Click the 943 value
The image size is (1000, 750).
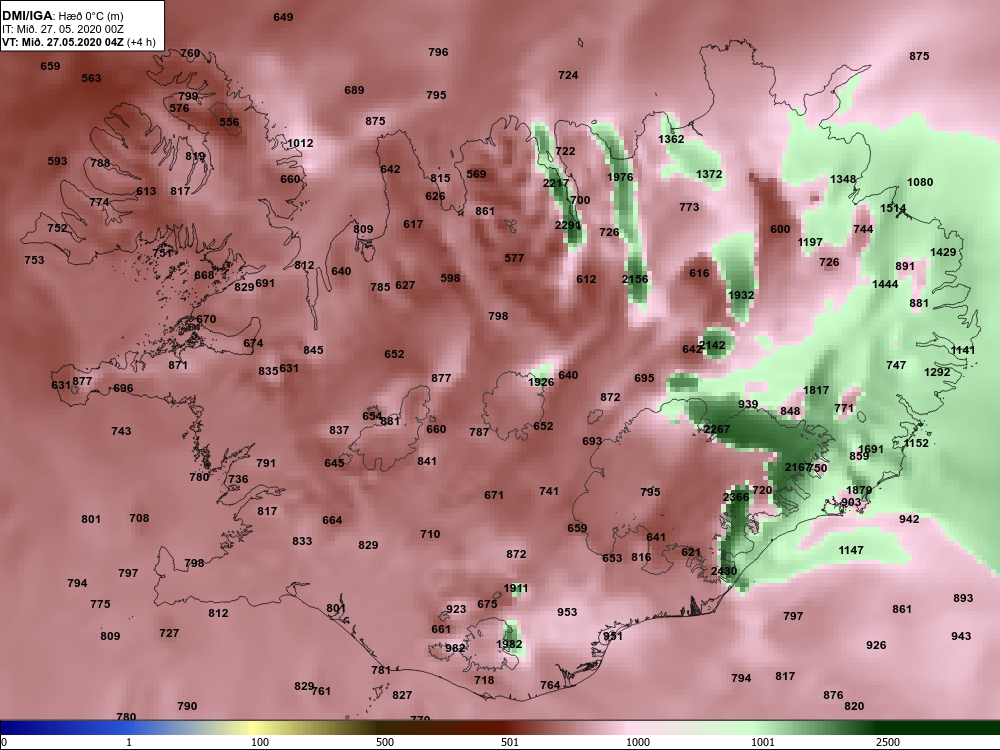(961, 636)
